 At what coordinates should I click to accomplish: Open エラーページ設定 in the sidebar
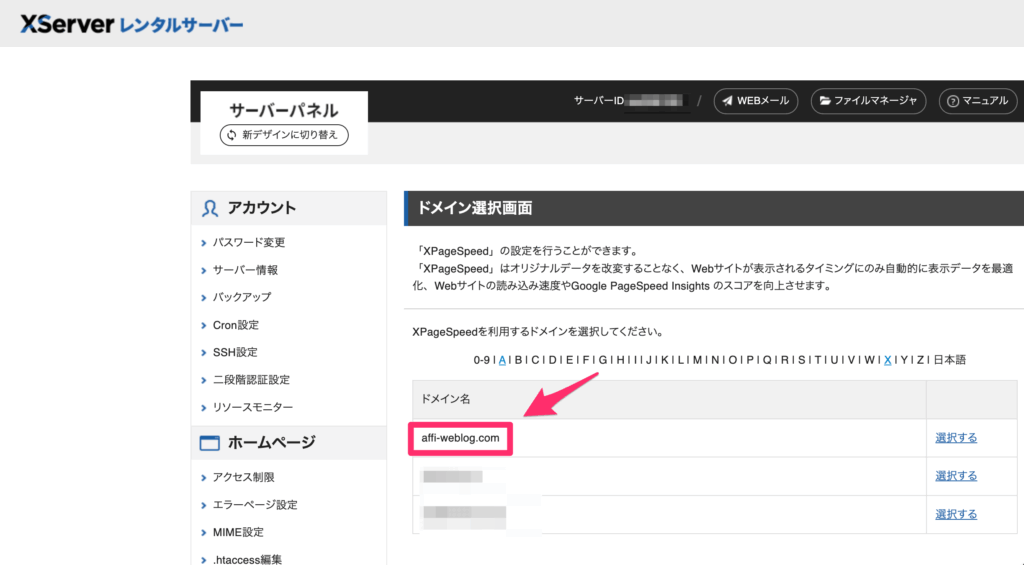point(255,505)
